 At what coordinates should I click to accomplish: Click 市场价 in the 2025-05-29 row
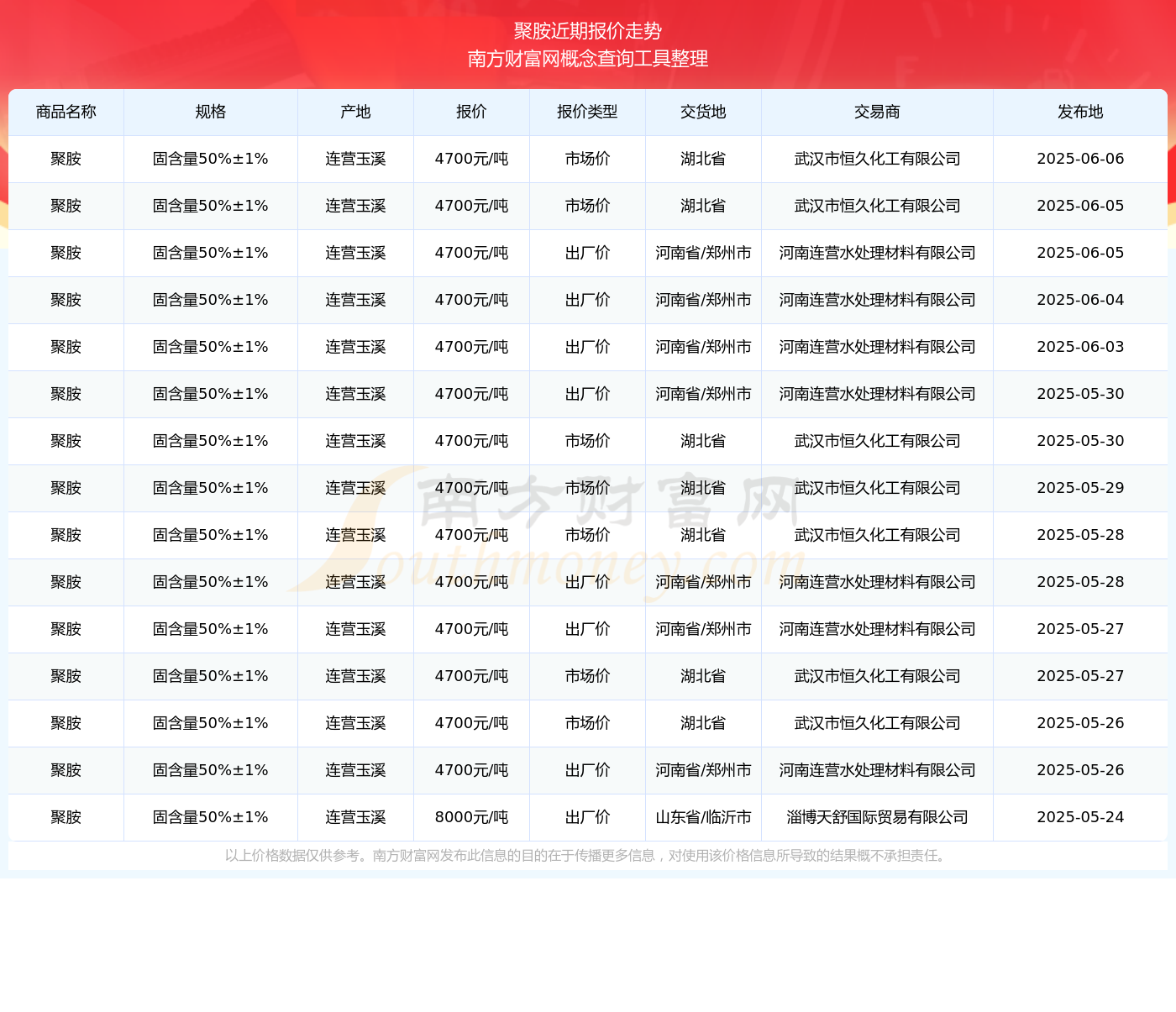coord(587,488)
